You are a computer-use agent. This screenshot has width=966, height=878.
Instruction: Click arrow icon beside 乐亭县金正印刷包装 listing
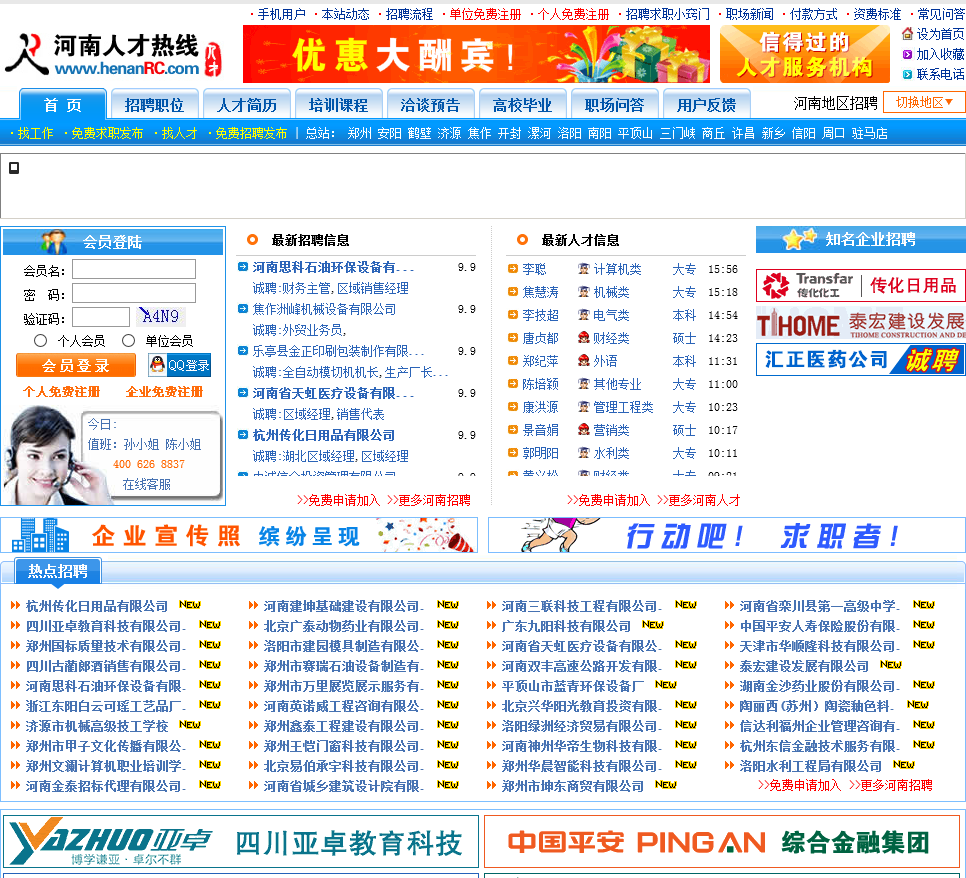[x=243, y=351]
